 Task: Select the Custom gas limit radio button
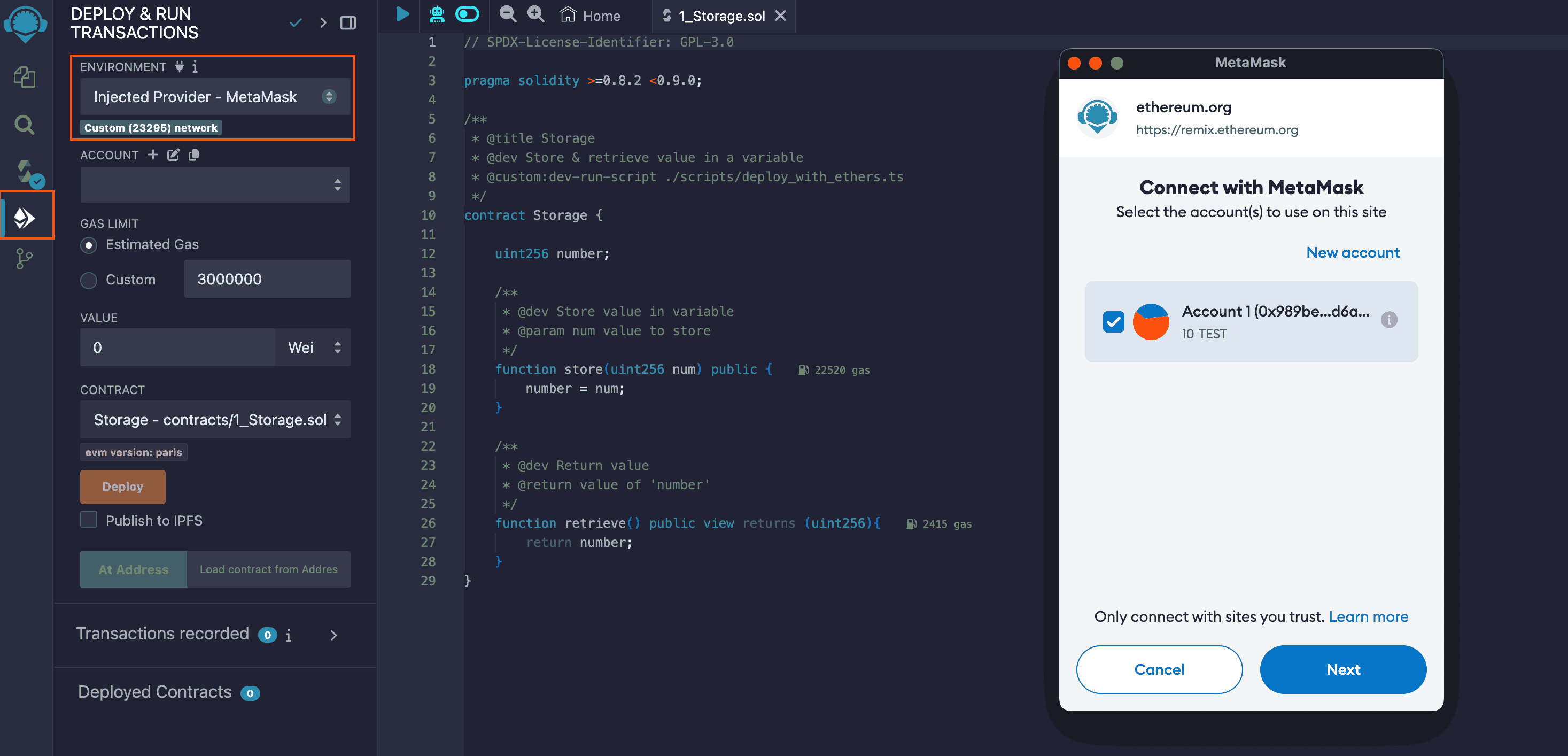click(88, 280)
